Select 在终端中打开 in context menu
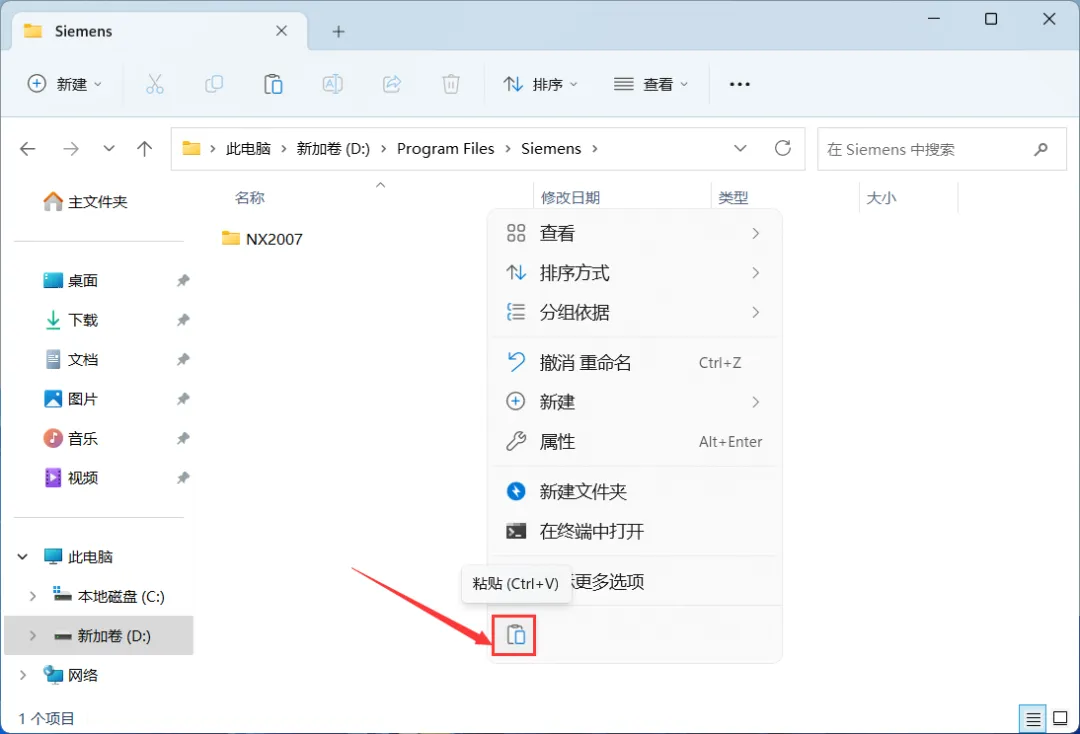 (x=634, y=531)
